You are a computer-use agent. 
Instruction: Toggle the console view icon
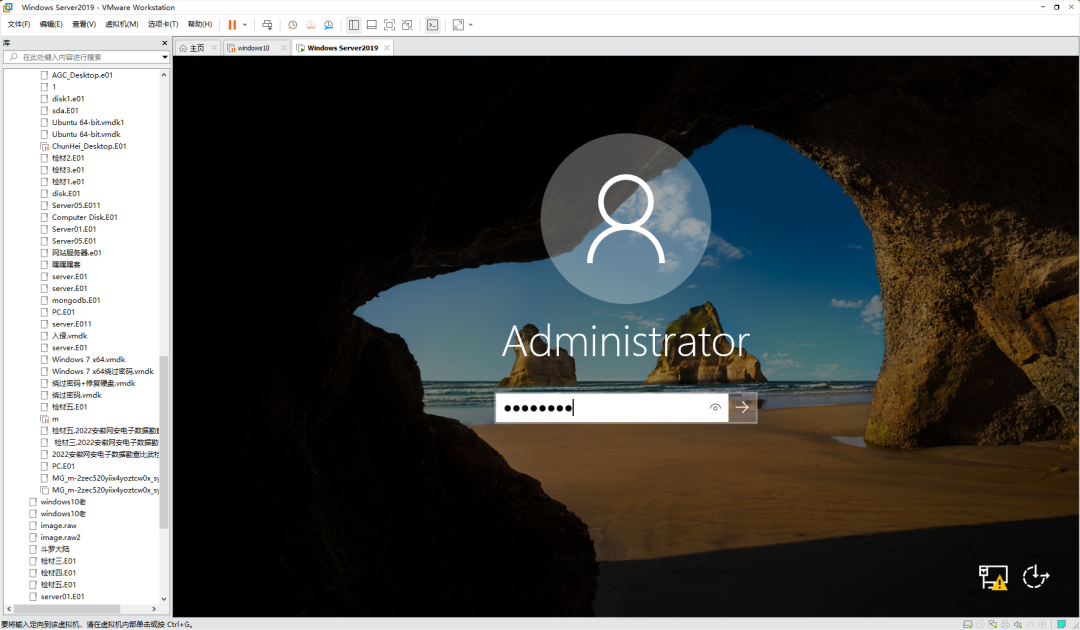pos(433,25)
